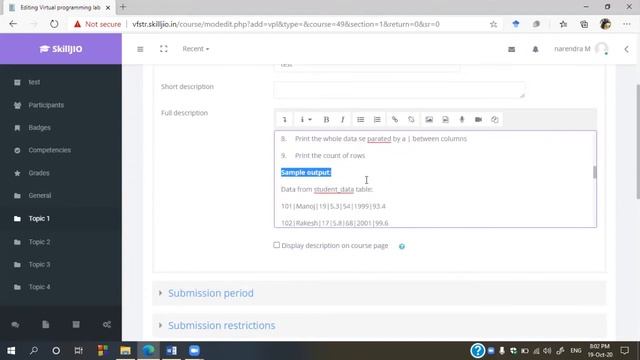Open help for Display description option

402,246
